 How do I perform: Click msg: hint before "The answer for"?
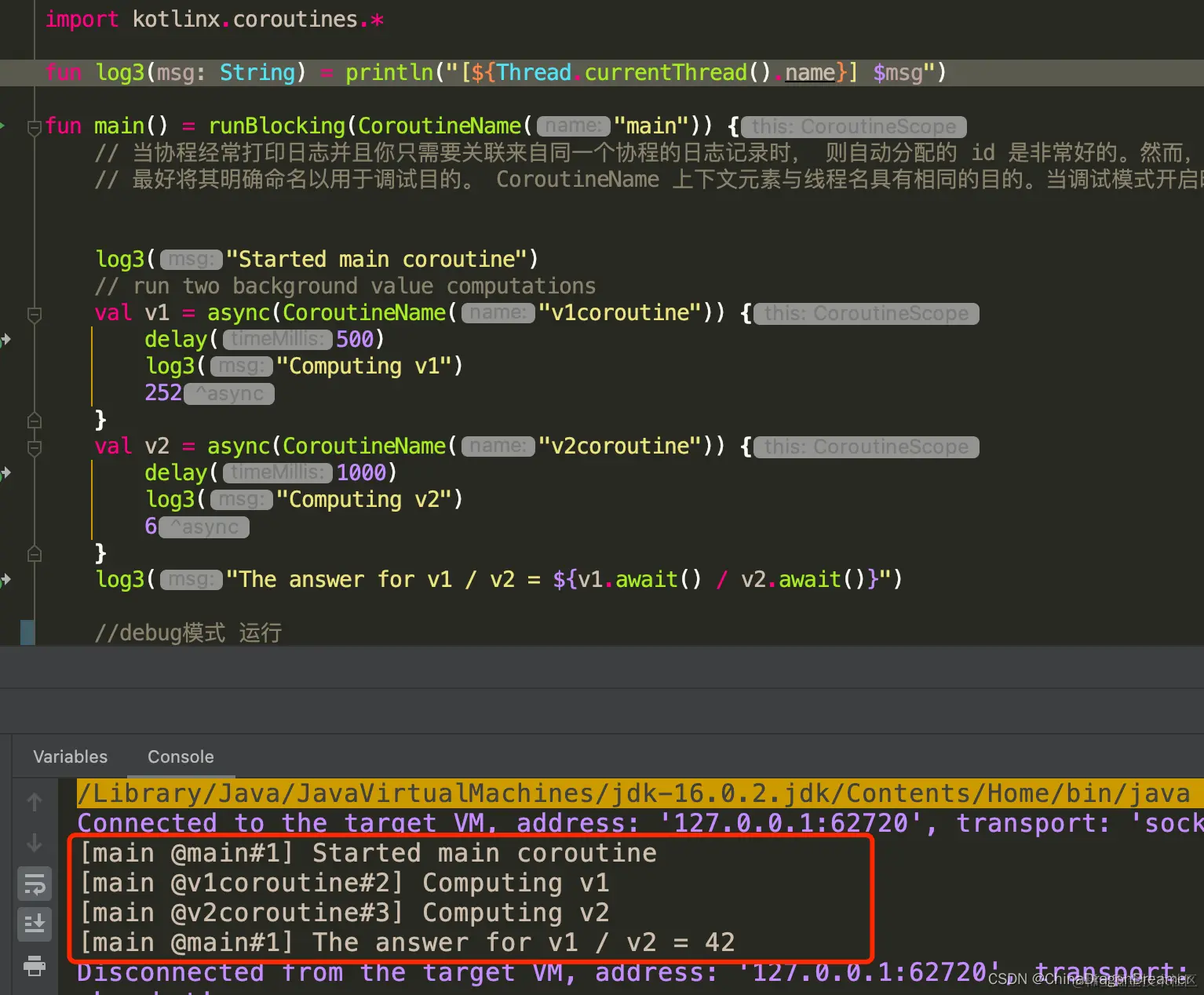click(192, 580)
